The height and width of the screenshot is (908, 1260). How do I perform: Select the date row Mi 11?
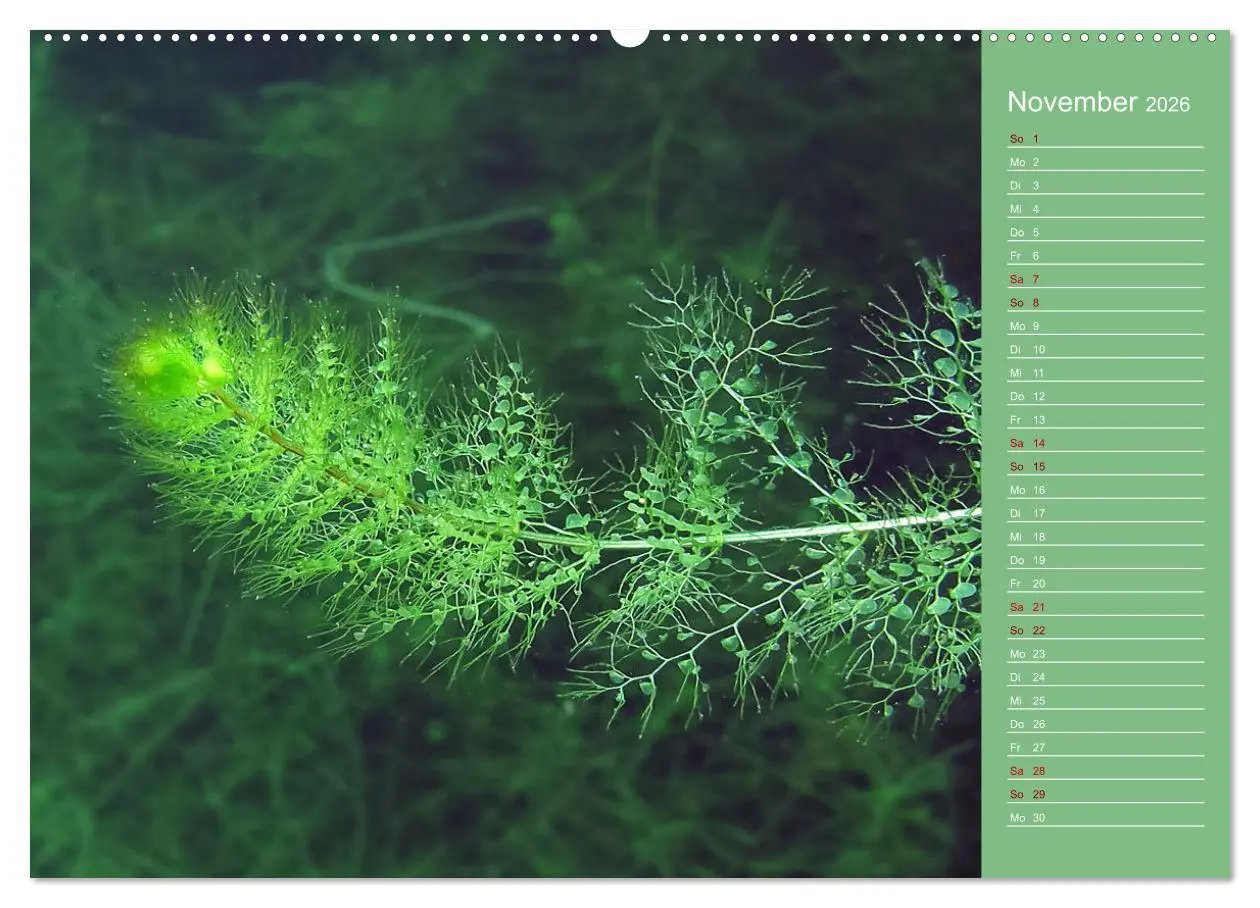(1105, 373)
